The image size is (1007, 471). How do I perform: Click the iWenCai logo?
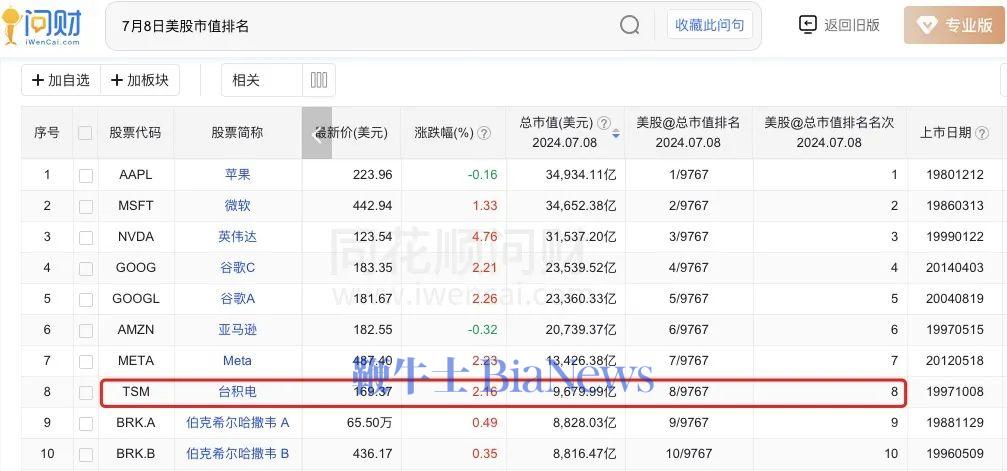(x=42, y=26)
